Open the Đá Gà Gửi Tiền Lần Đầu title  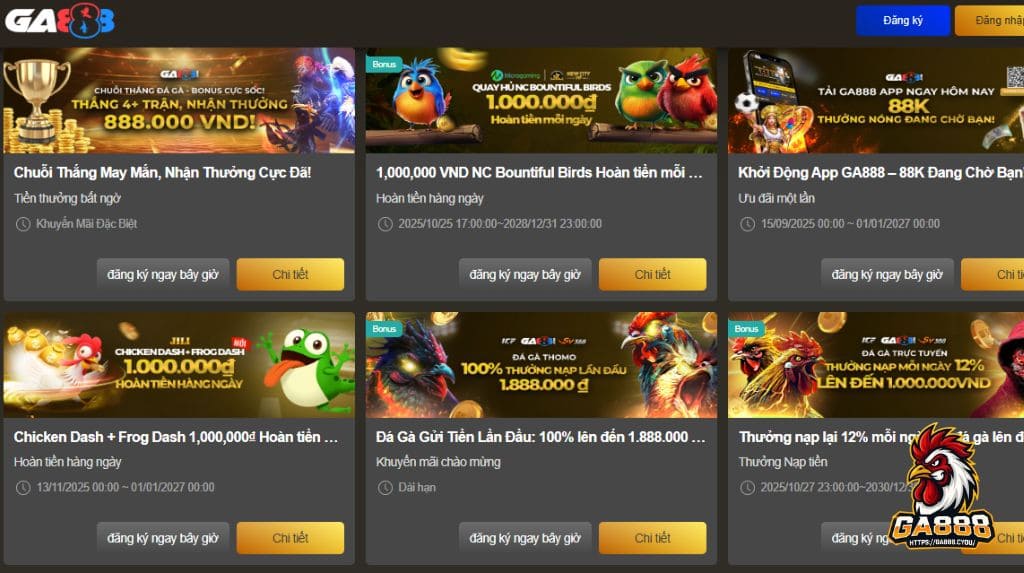(540, 437)
